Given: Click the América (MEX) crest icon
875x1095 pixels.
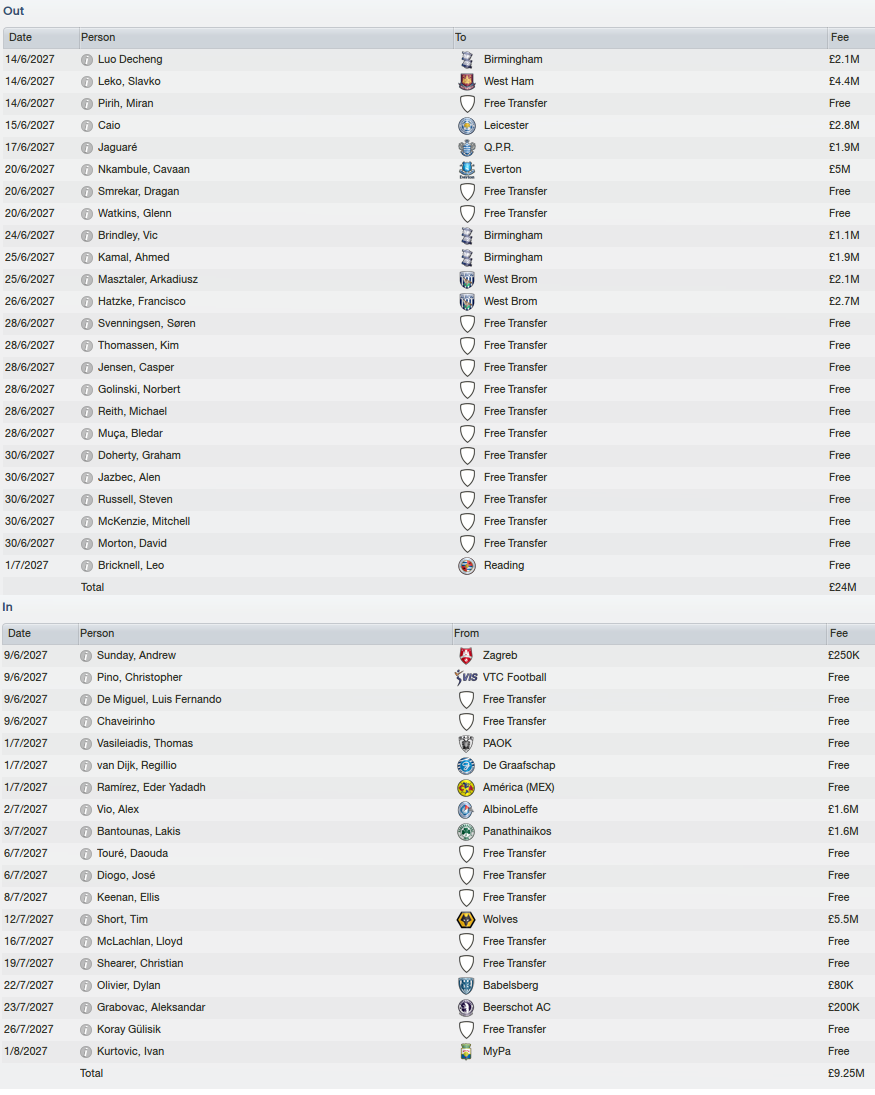Looking at the screenshot, I should 466,788.
